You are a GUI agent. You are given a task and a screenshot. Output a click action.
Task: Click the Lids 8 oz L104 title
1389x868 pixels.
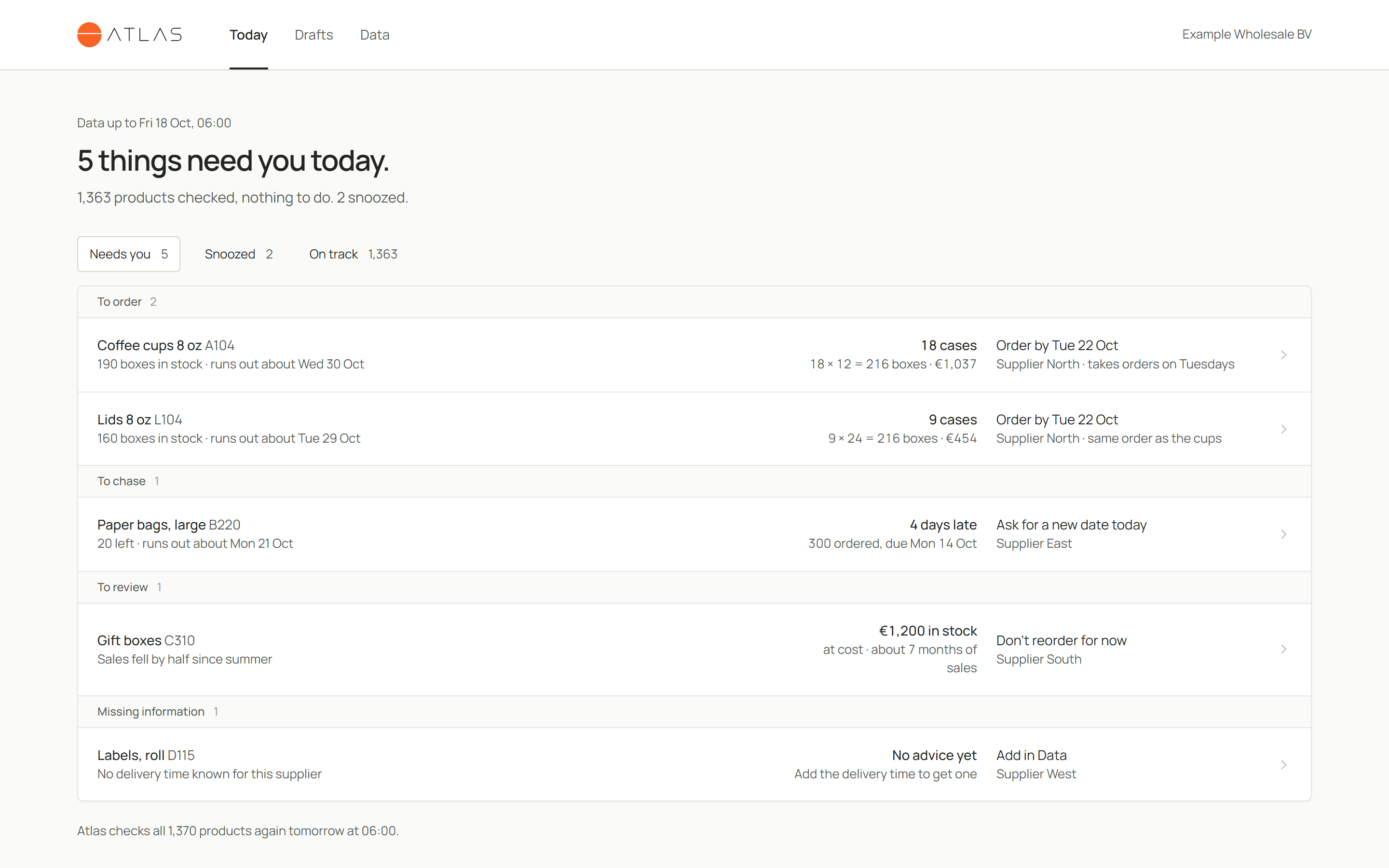point(139,420)
